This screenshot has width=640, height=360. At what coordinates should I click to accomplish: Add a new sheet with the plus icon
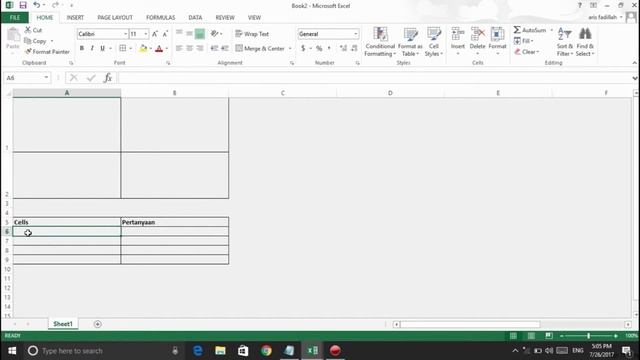pos(97,324)
